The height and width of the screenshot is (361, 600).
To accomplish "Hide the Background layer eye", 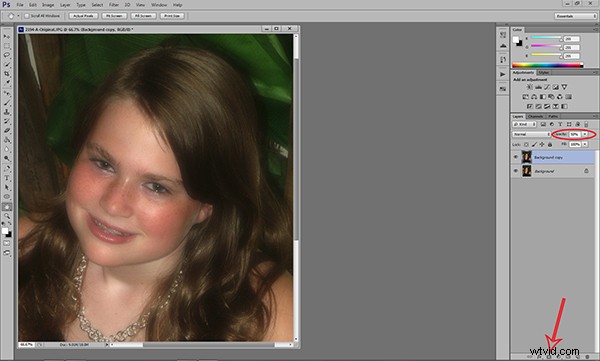I will click(515, 171).
